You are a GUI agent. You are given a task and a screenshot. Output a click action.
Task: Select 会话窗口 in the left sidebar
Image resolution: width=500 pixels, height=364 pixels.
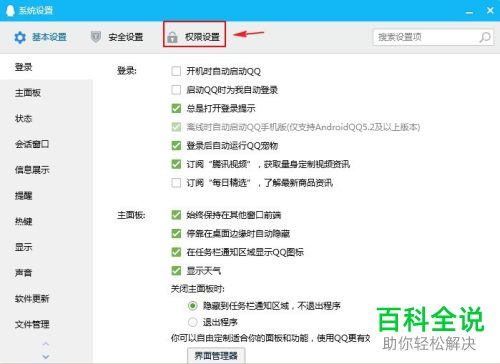tap(46, 144)
